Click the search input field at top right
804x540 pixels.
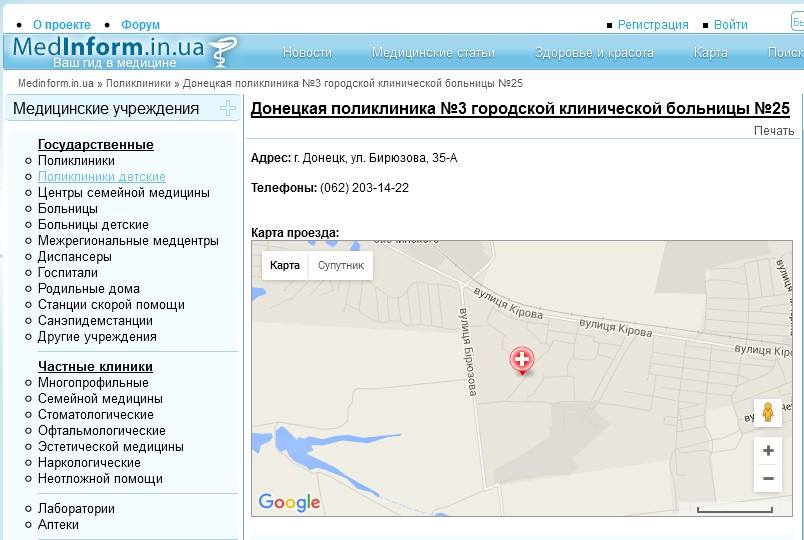(797, 23)
